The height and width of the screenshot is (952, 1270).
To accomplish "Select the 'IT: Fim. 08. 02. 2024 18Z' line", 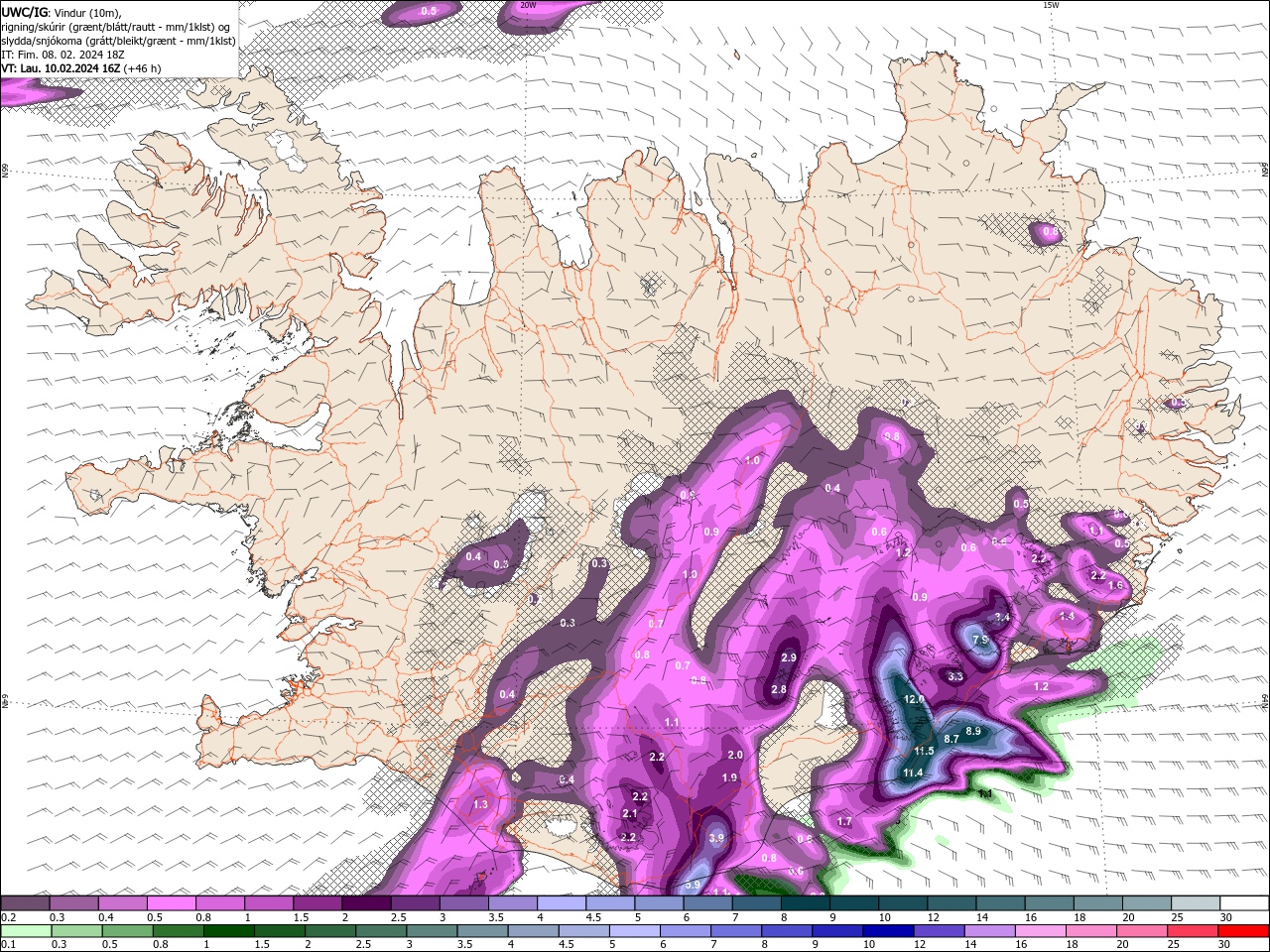I will 62,55.
